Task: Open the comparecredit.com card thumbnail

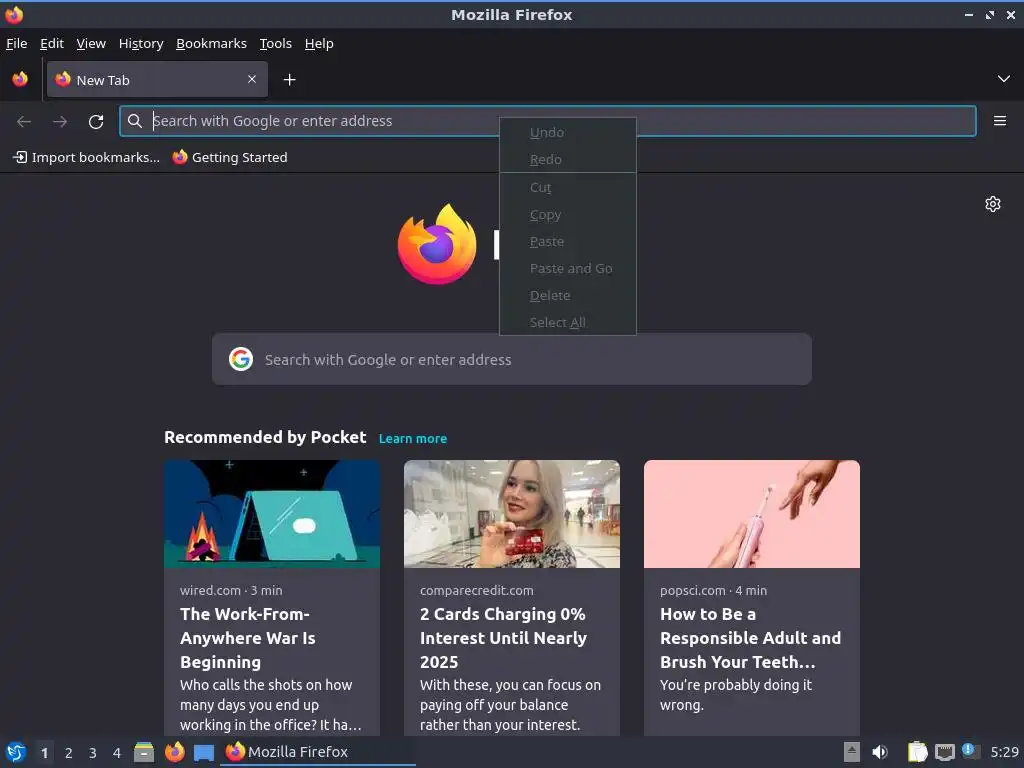Action: tap(511, 514)
